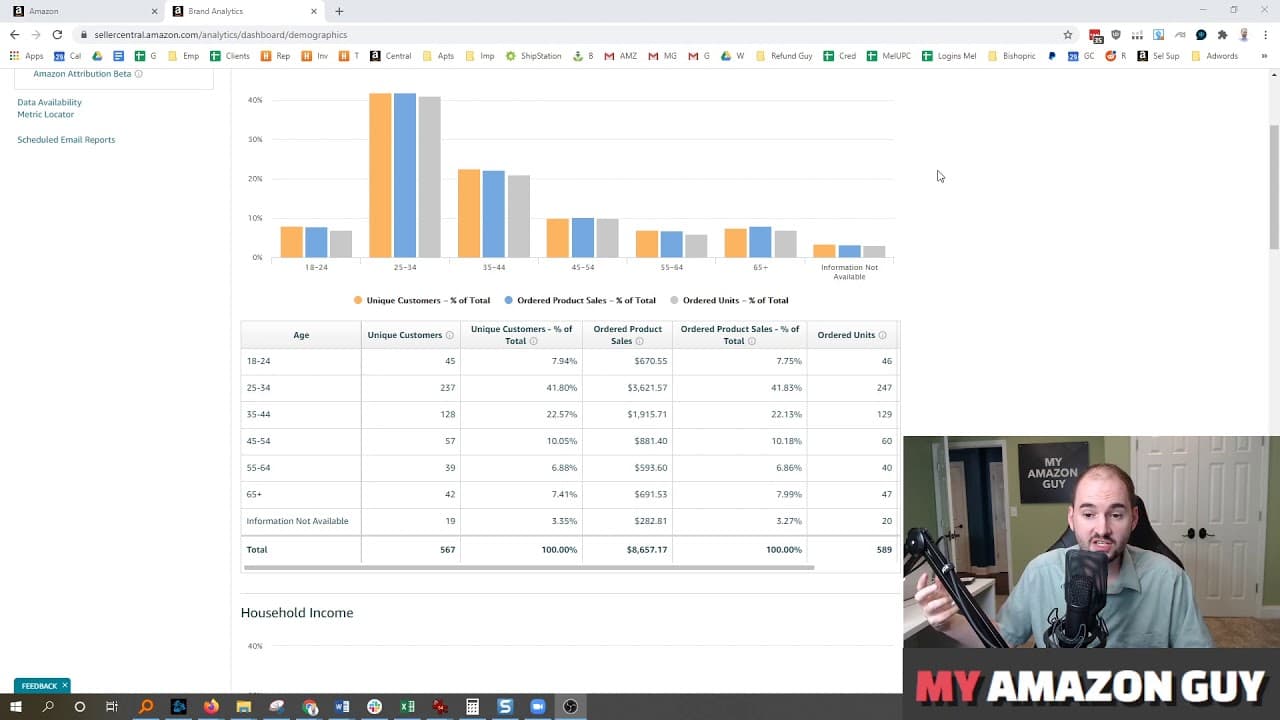Toggle Ordered Units legend series
Screen dimensions: 1280x720
point(729,300)
